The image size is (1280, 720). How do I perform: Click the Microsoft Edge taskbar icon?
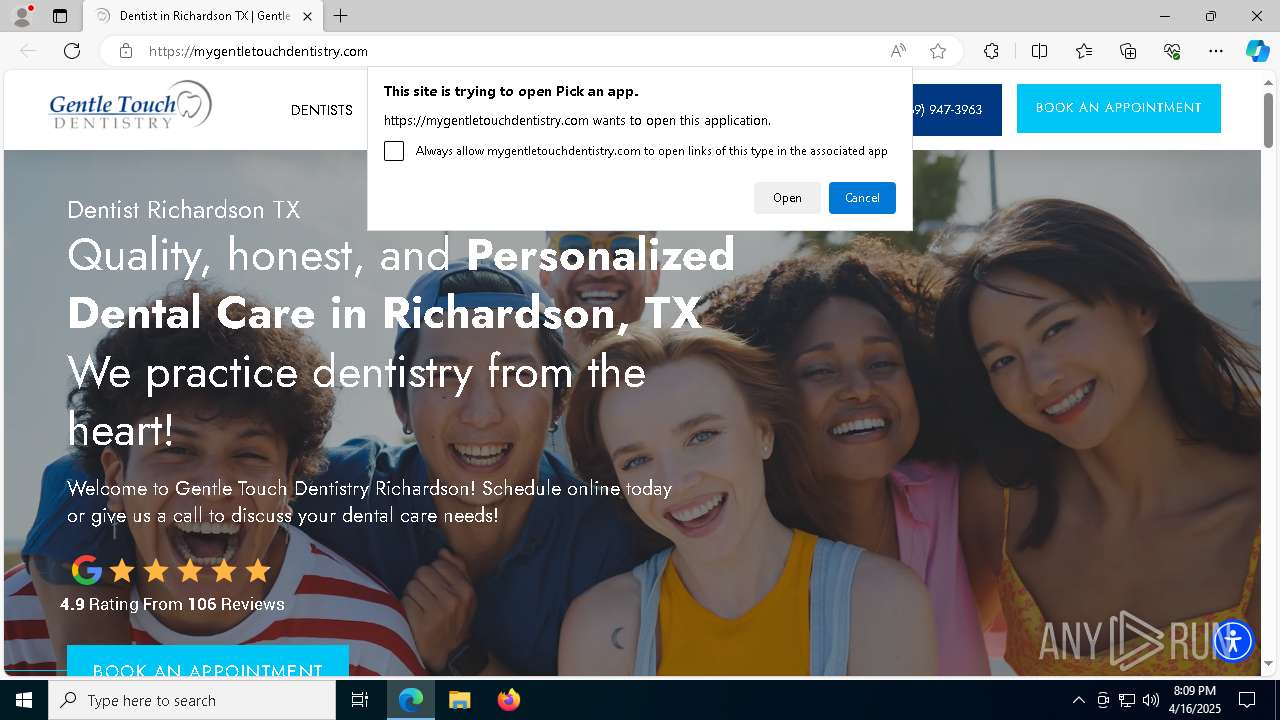411,700
